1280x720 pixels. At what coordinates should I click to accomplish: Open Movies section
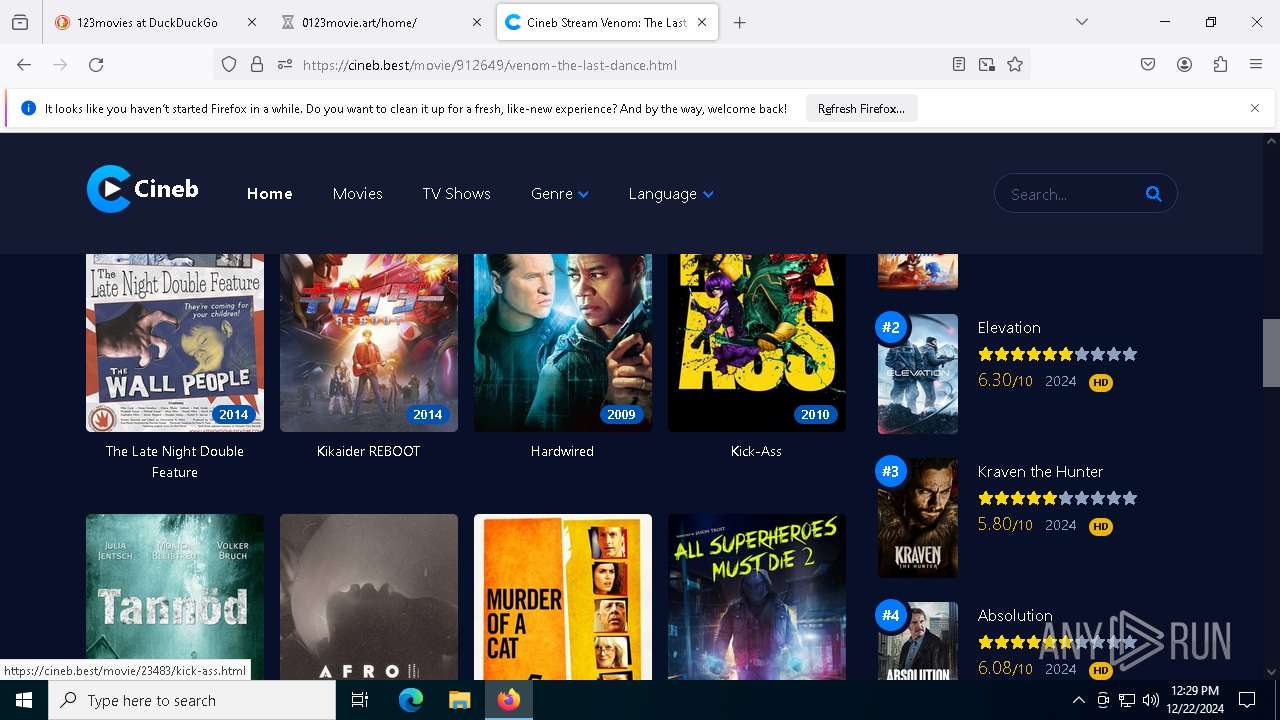pos(357,194)
